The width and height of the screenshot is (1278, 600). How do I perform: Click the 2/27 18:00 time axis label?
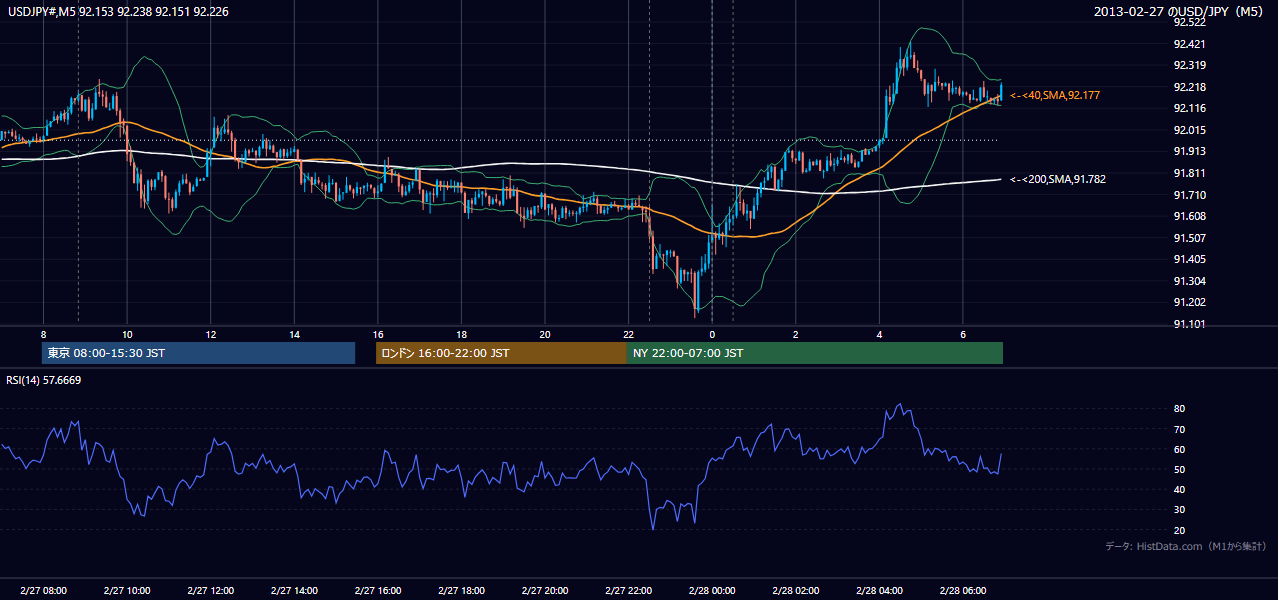461,591
